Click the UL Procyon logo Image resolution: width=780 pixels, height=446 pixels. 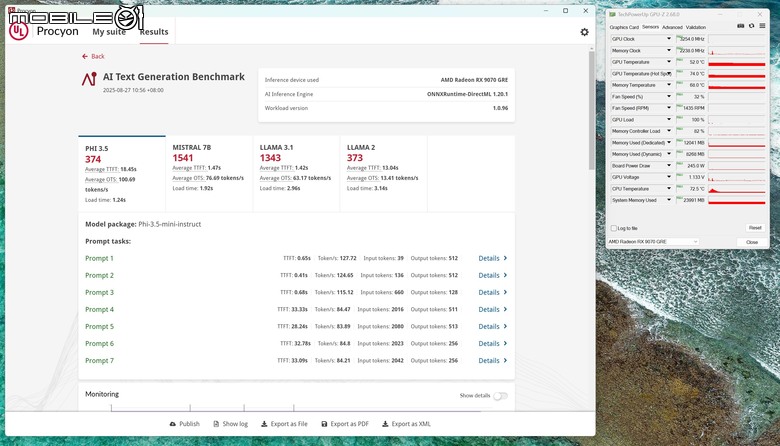click(x=18, y=31)
